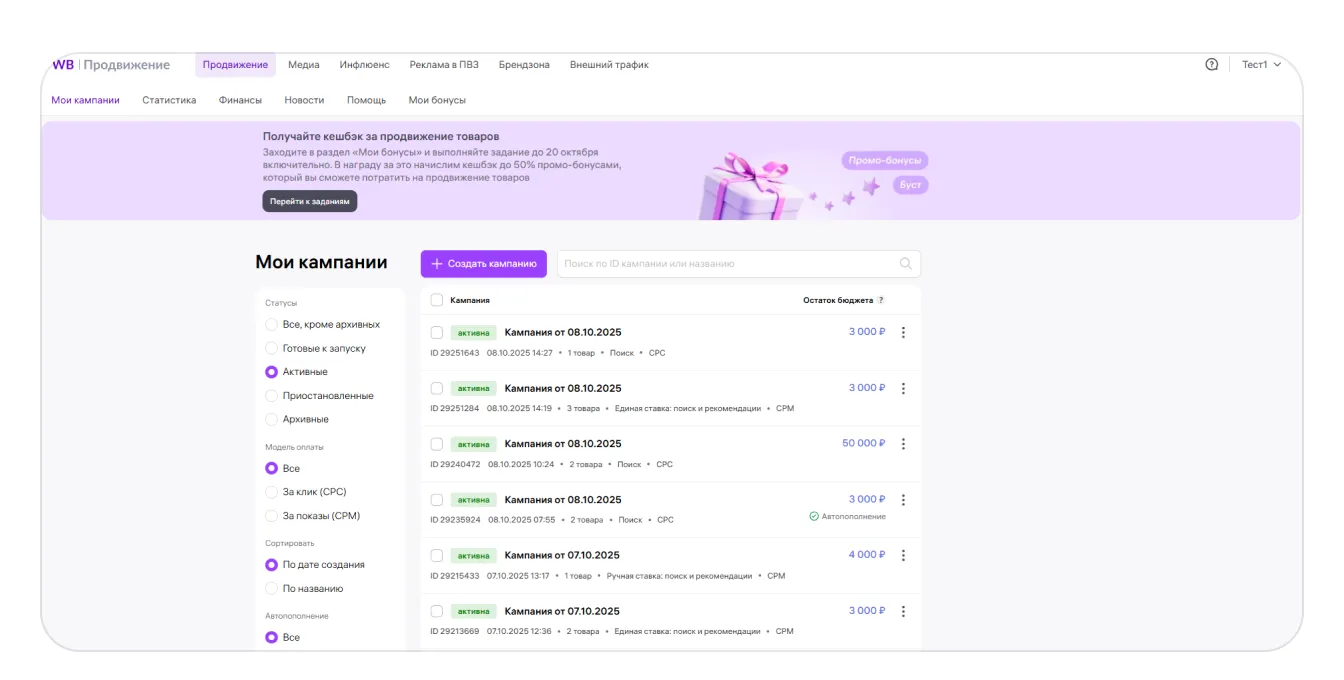
Task: Switch to the Статистика tab
Action: (169, 100)
